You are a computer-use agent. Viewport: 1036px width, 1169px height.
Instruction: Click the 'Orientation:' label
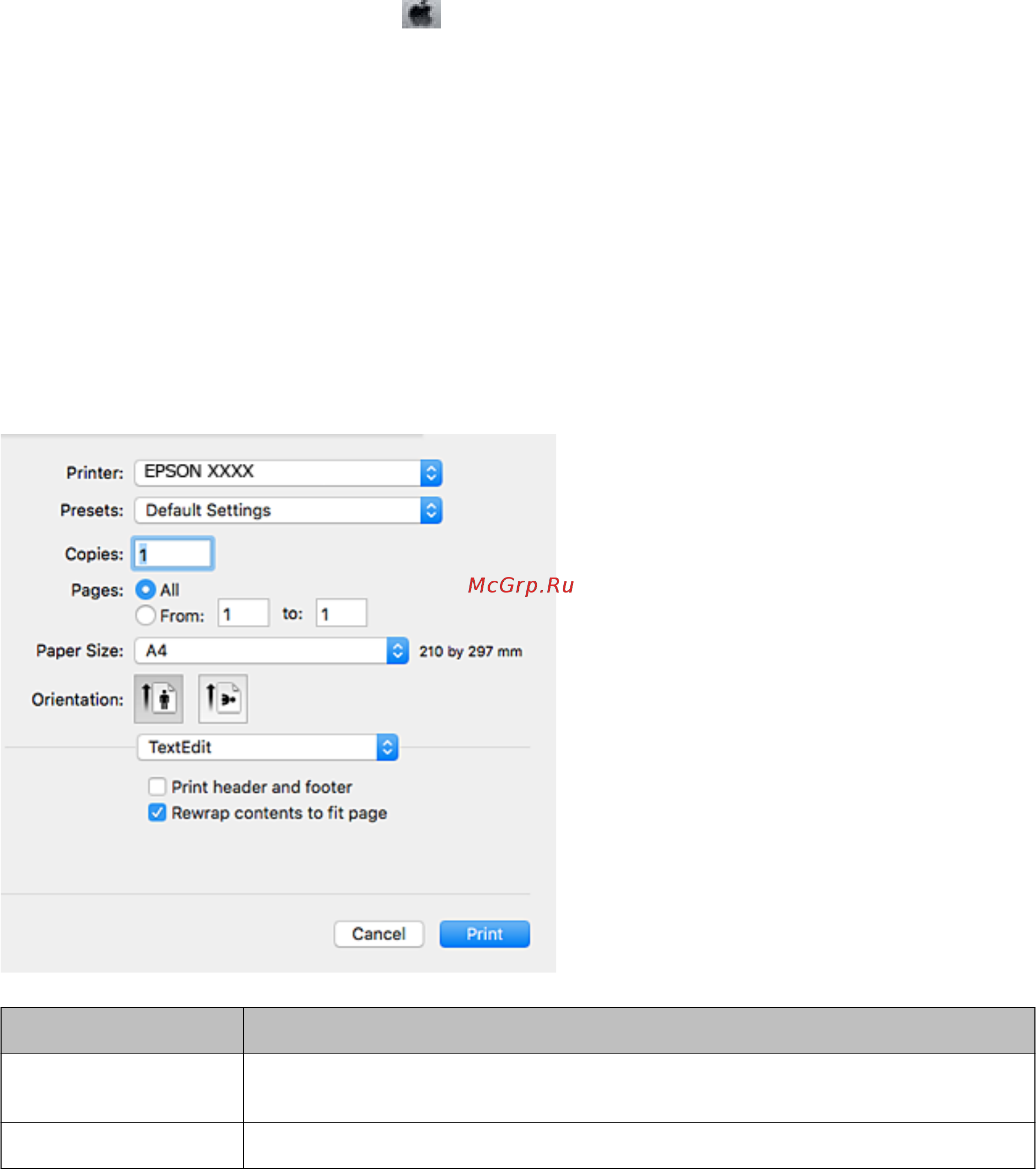(77, 699)
